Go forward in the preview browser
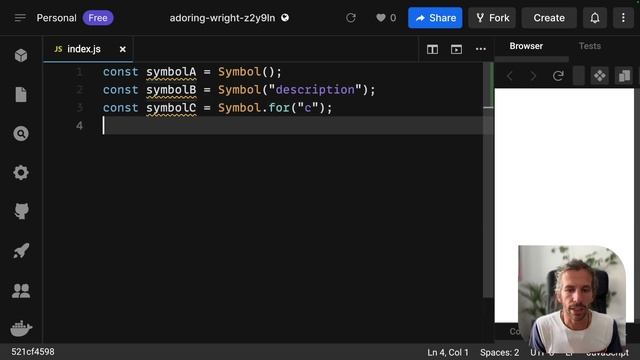The image size is (640, 360). click(533, 76)
